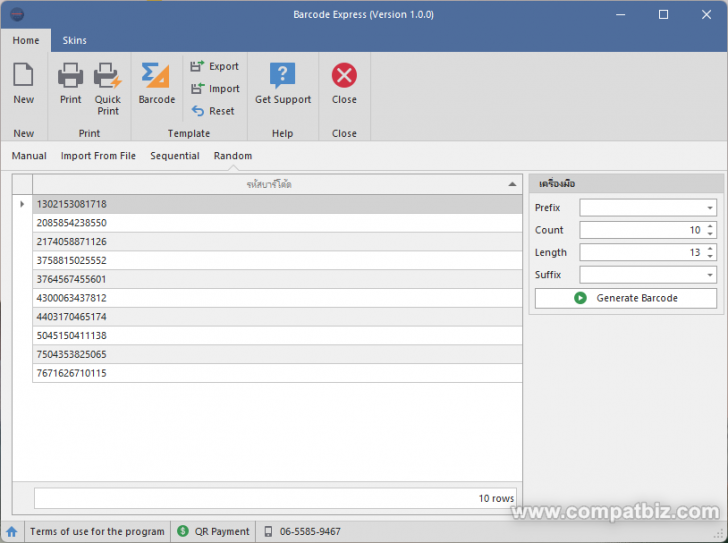This screenshot has height=543, width=728.
Task: Select row 2085854238550
Action: click(277, 223)
